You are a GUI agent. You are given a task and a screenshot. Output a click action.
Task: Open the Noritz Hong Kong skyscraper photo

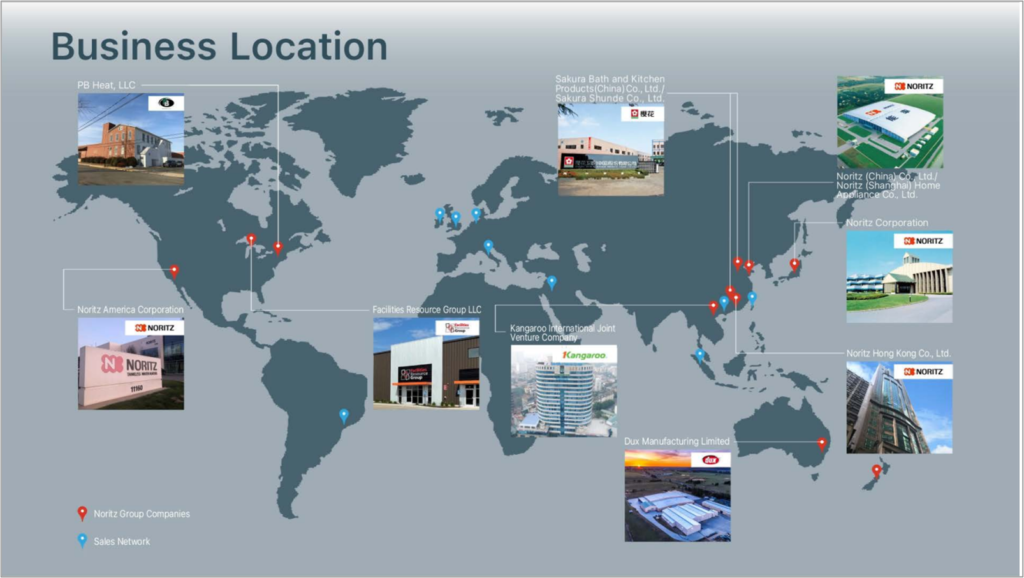[x=899, y=408]
